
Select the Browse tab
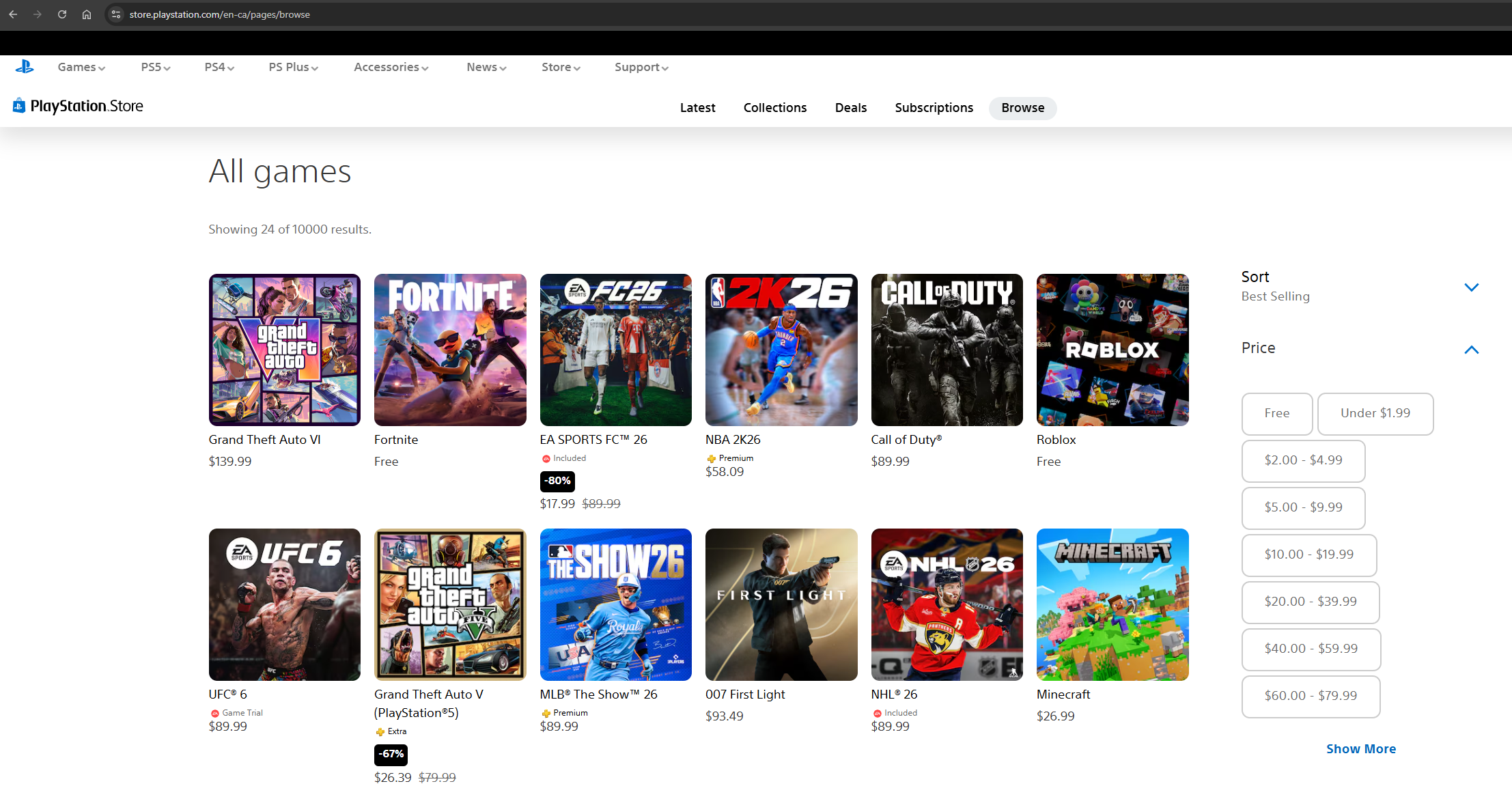pos(1023,108)
